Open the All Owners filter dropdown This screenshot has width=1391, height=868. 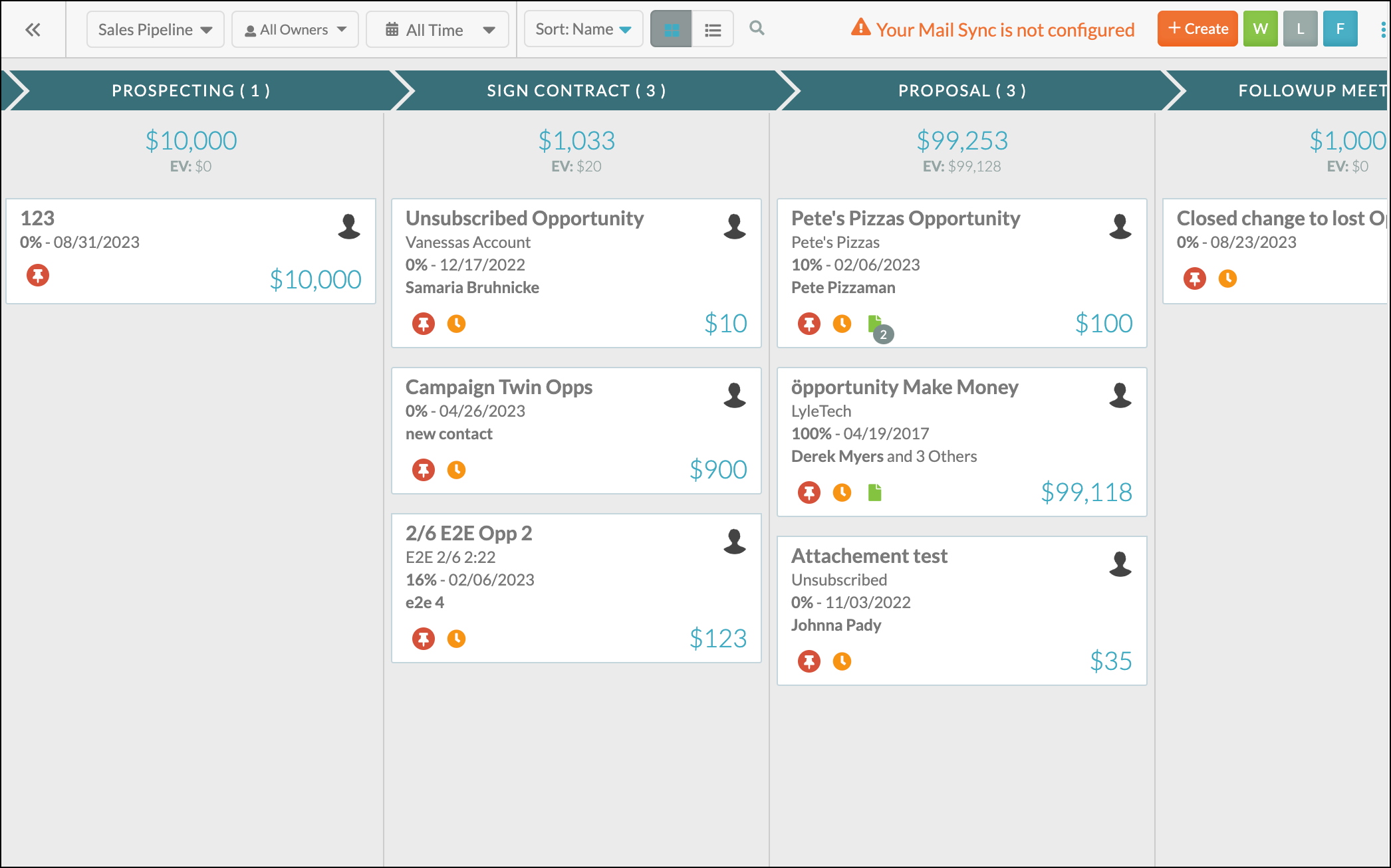coord(295,29)
